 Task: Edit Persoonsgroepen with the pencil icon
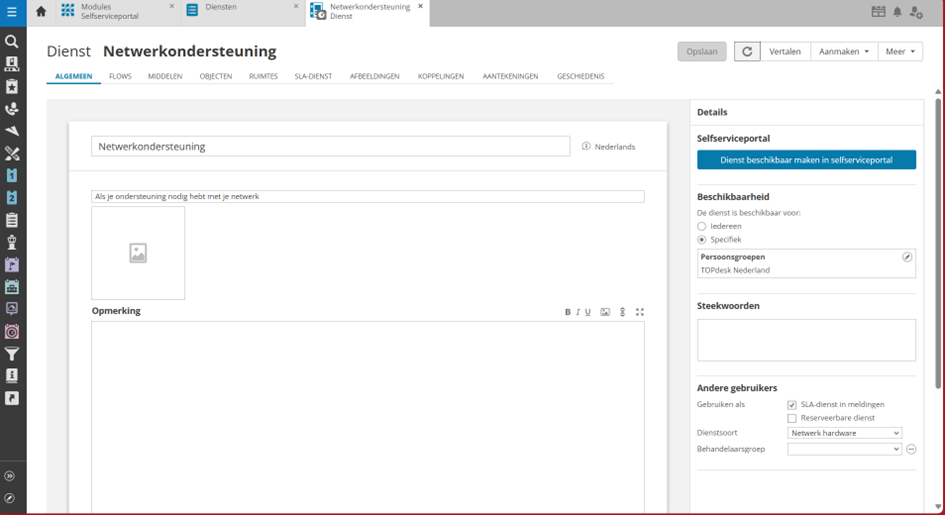[x=907, y=257]
